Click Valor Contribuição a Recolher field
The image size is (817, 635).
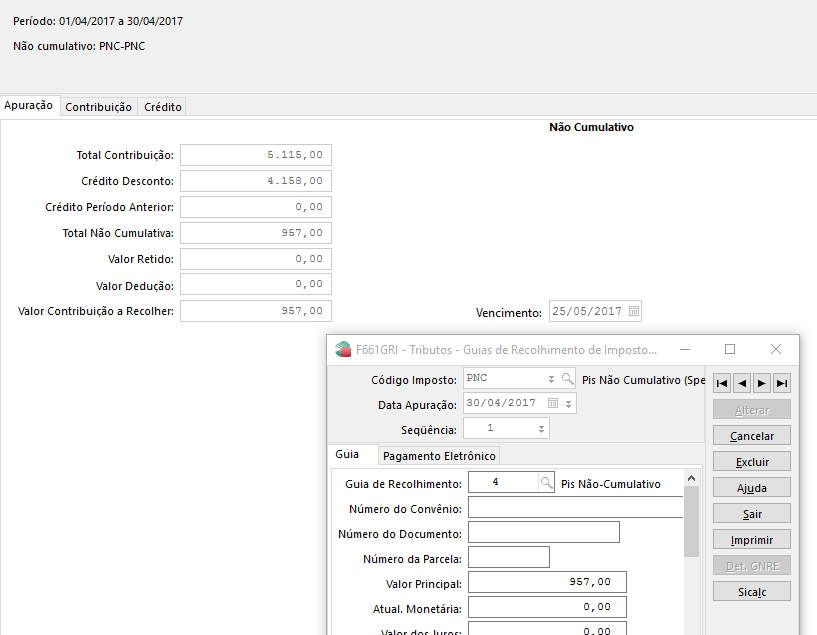point(256,311)
